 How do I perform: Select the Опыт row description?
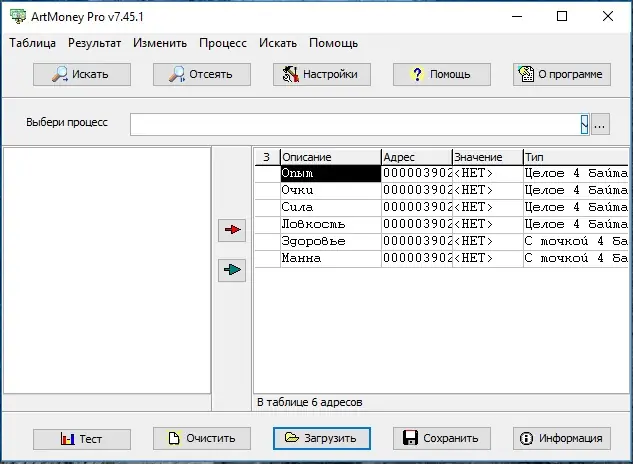click(x=331, y=173)
